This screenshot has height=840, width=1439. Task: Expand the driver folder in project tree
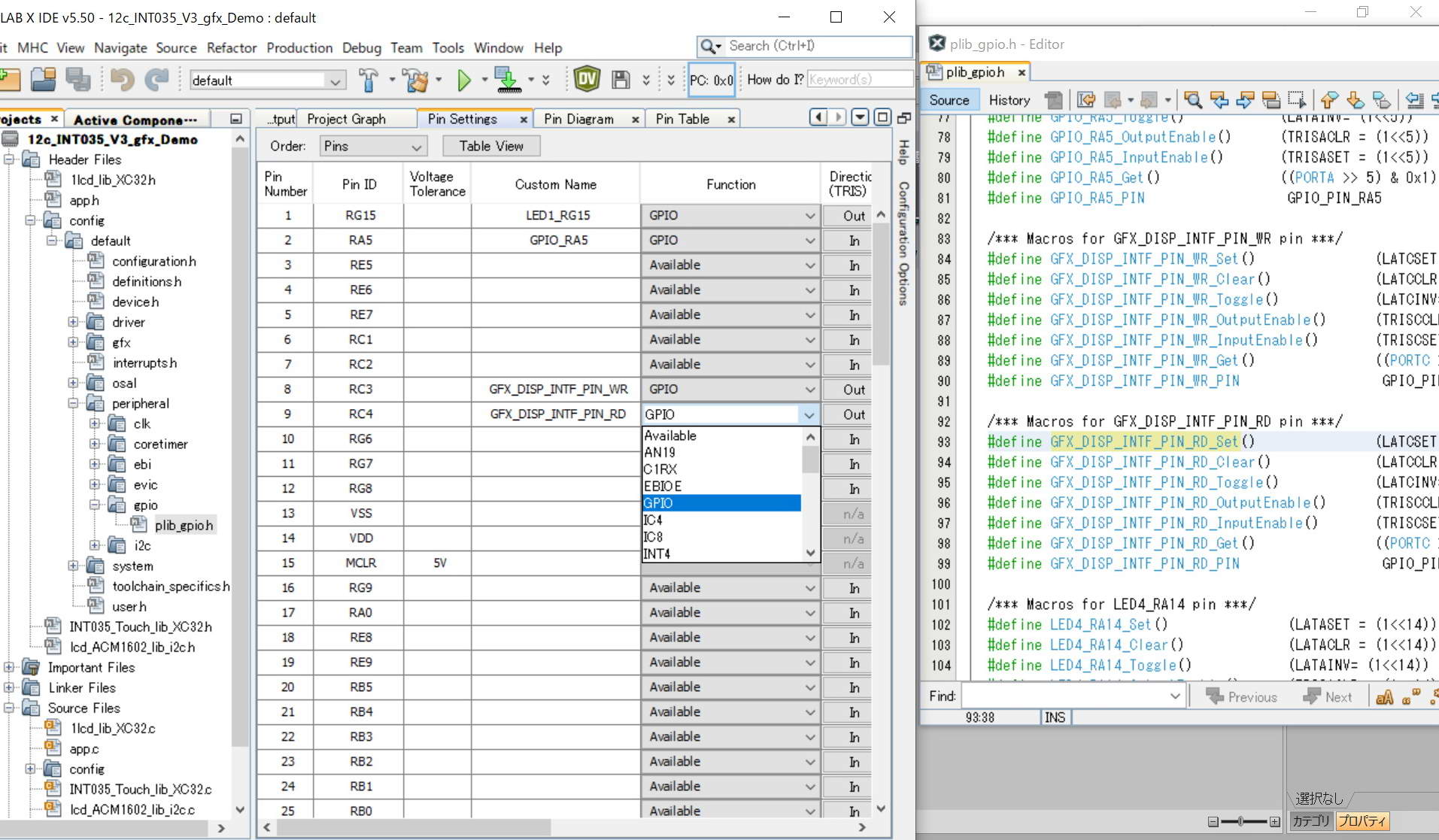73,322
